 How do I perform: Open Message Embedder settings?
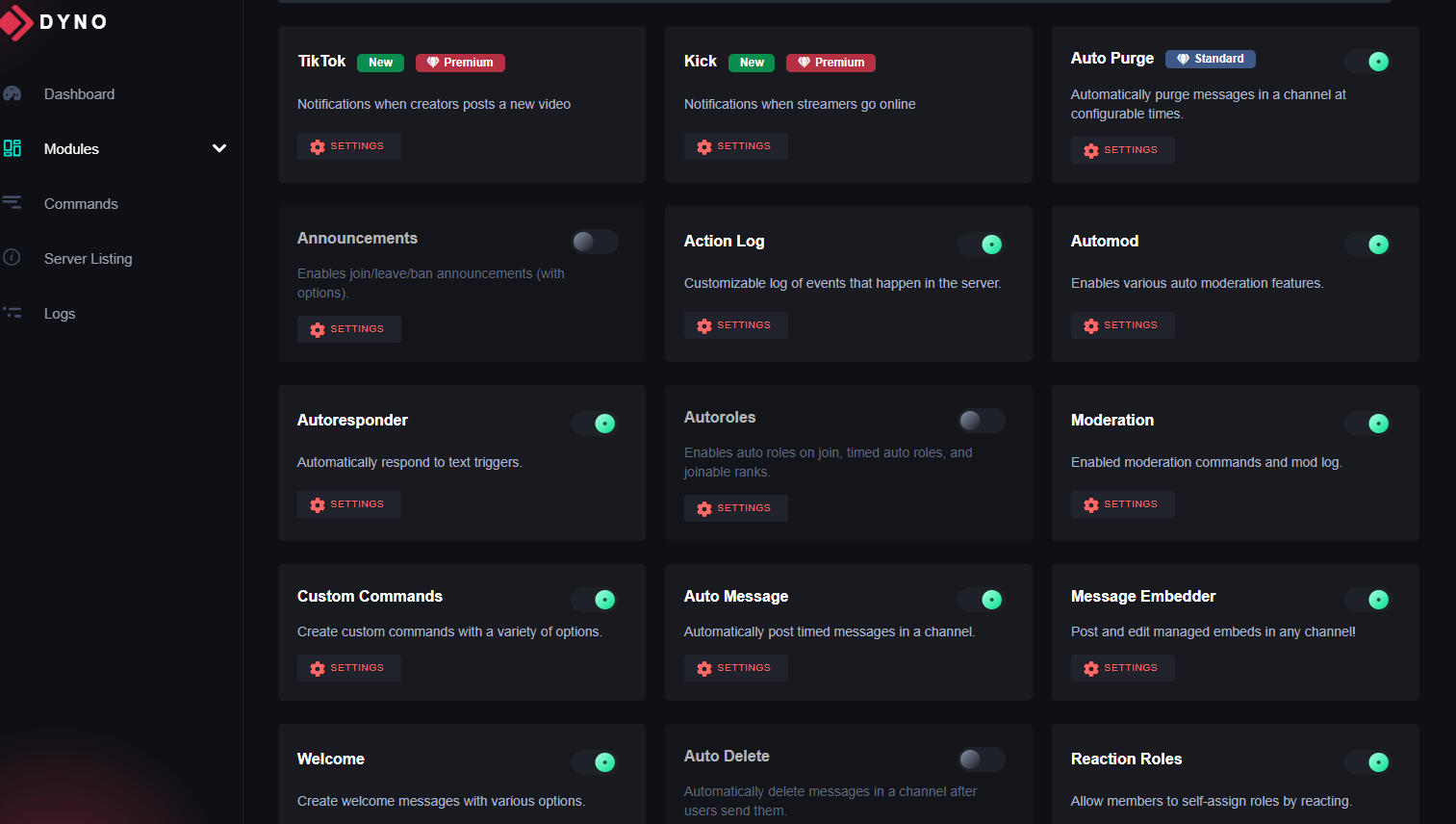[1122, 668]
